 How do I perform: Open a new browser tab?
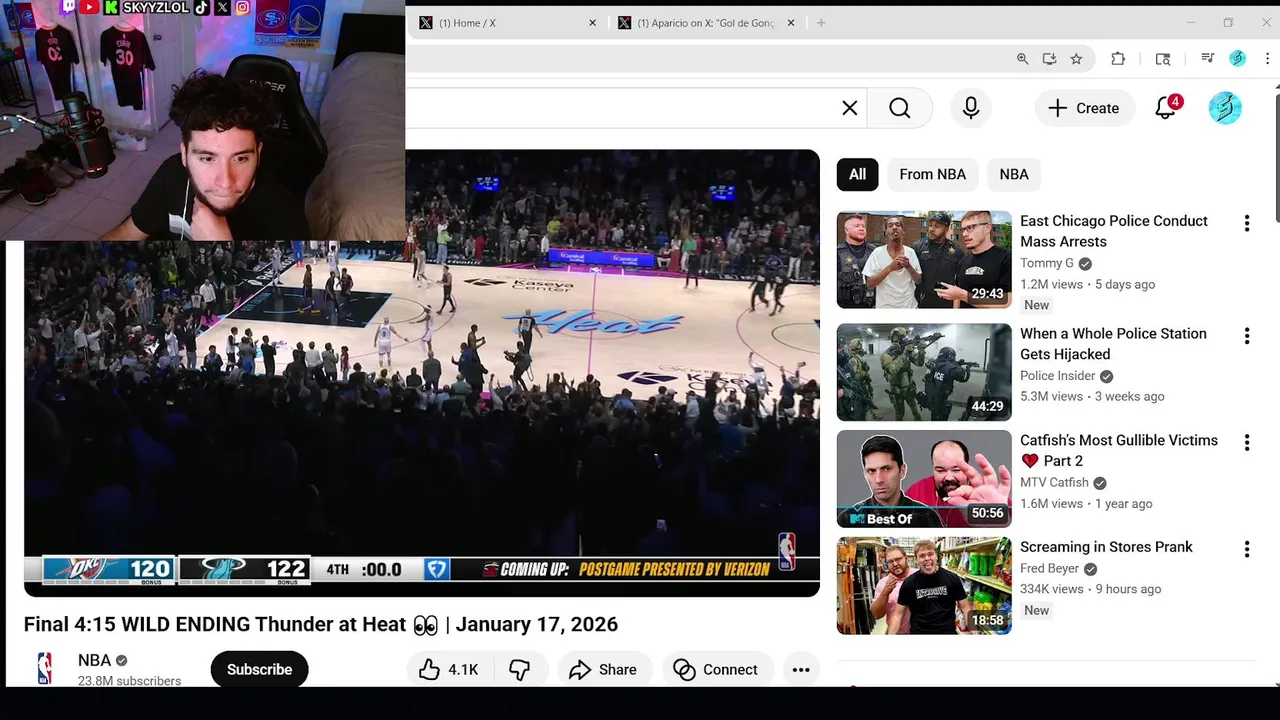(x=821, y=23)
